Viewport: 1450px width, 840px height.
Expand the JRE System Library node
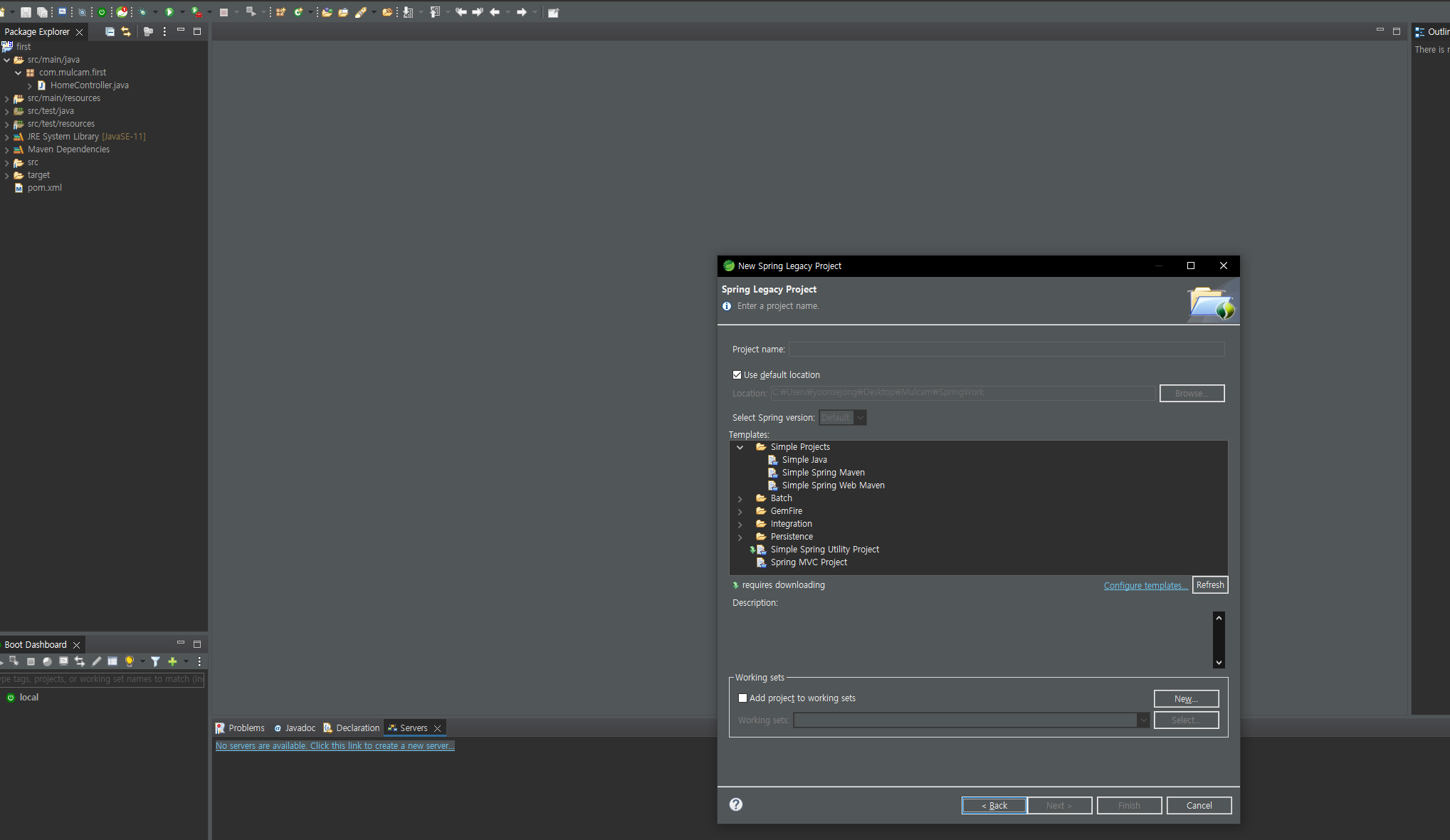pos(7,137)
